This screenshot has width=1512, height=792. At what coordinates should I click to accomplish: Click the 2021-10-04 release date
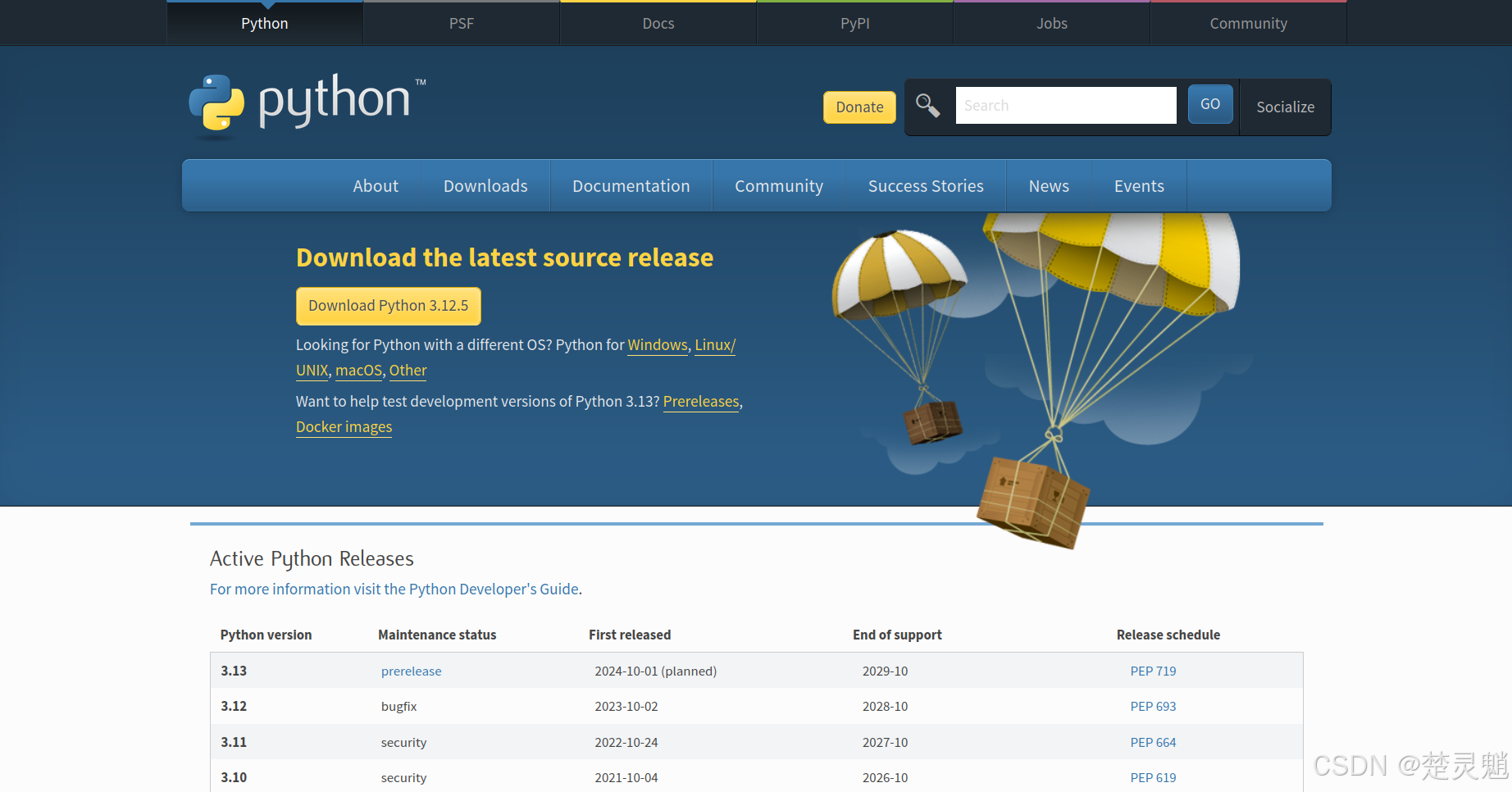click(626, 778)
